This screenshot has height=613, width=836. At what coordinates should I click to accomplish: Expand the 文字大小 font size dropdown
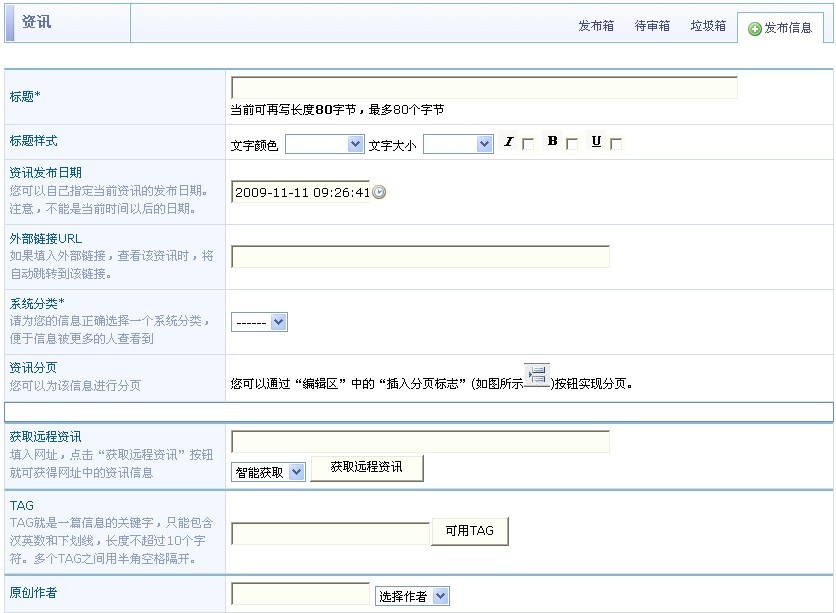pyautogui.click(x=458, y=145)
